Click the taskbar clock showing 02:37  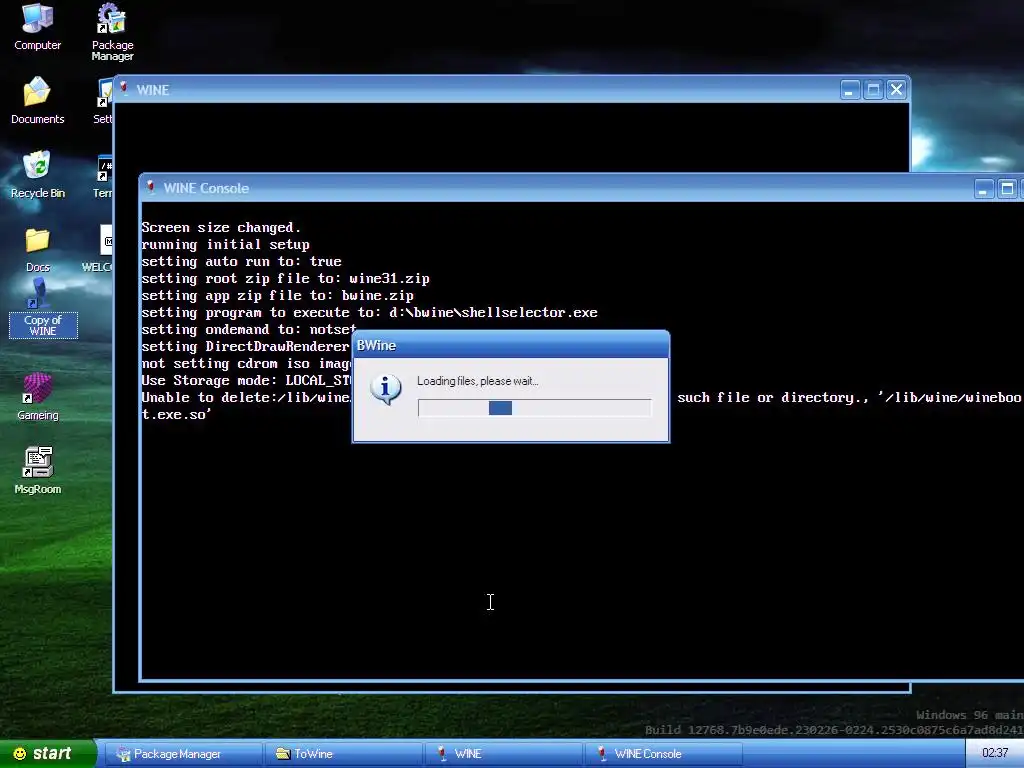pyautogui.click(x=995, y=753)
